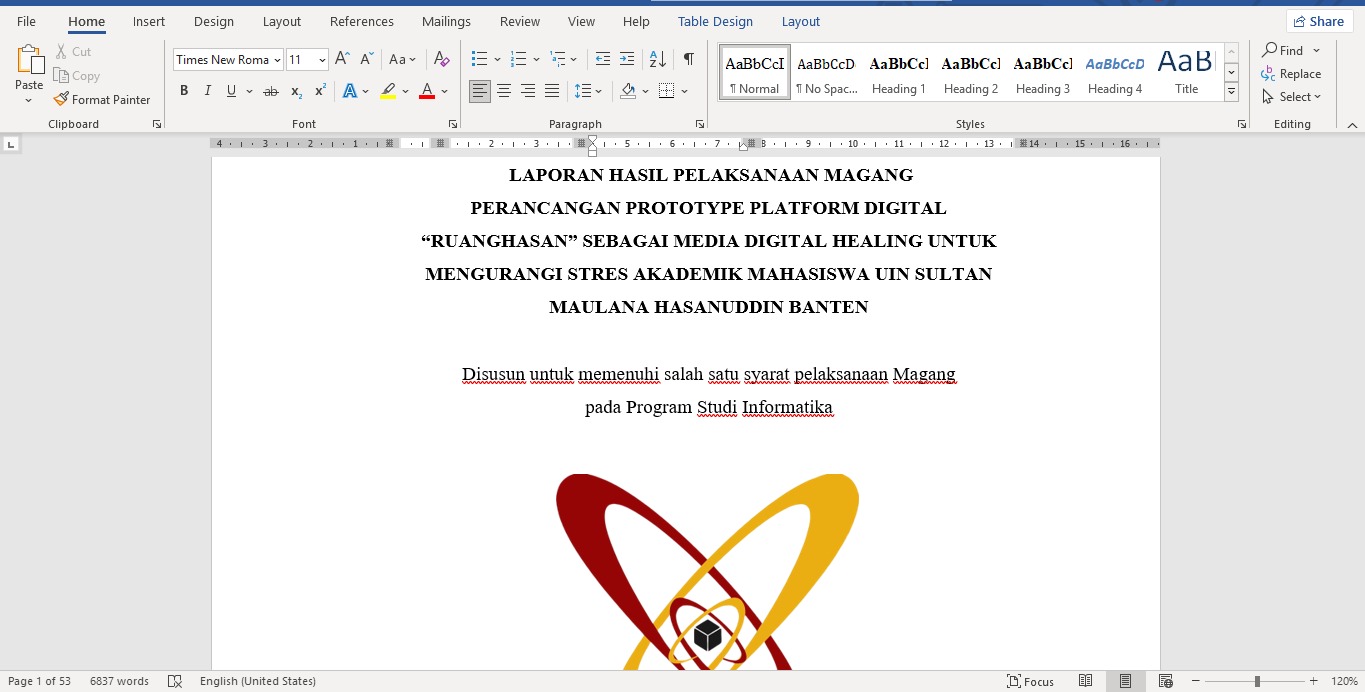Open the numbering list dropdown
The width and height of the screenshot is (1365, 692).
point(536,59)
